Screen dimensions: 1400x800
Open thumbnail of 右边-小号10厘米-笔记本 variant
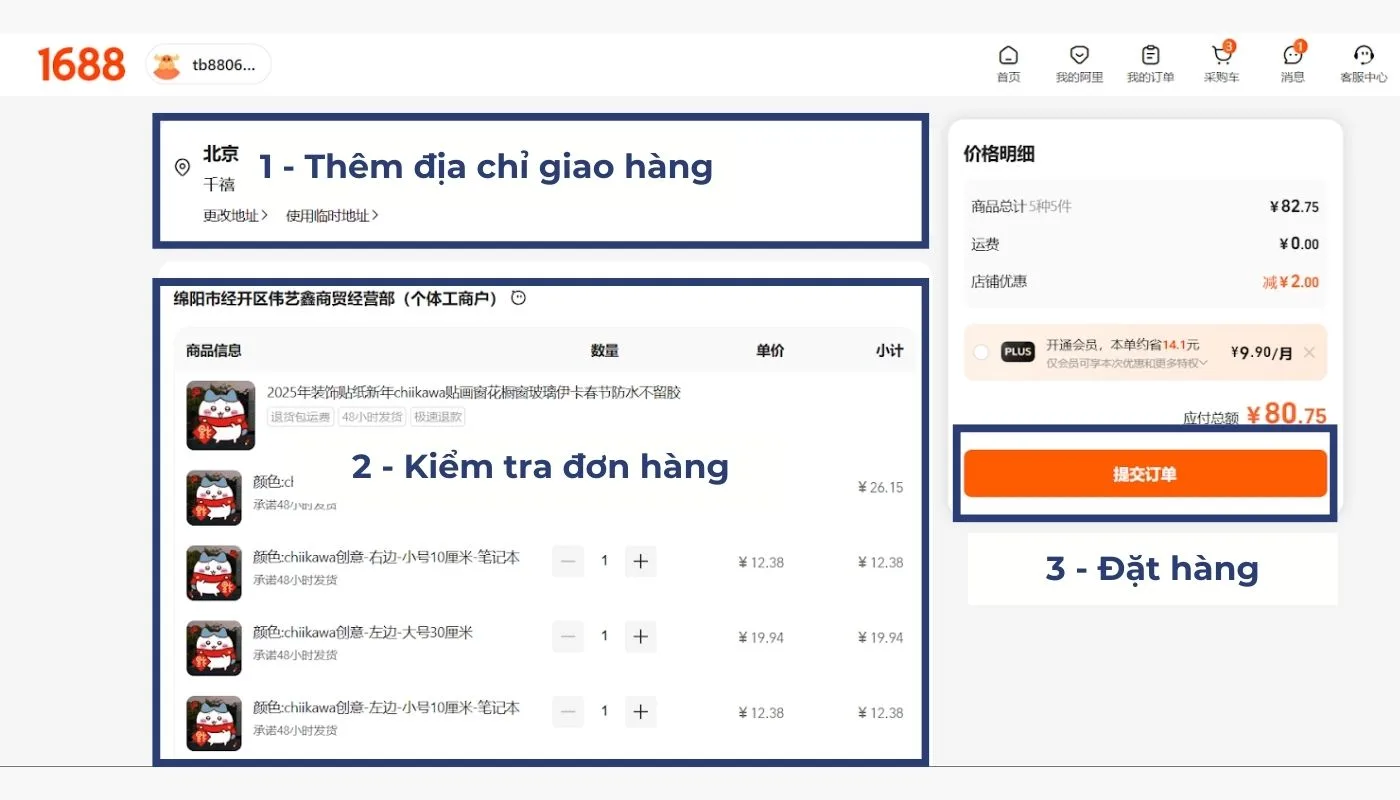coord(214,573)
